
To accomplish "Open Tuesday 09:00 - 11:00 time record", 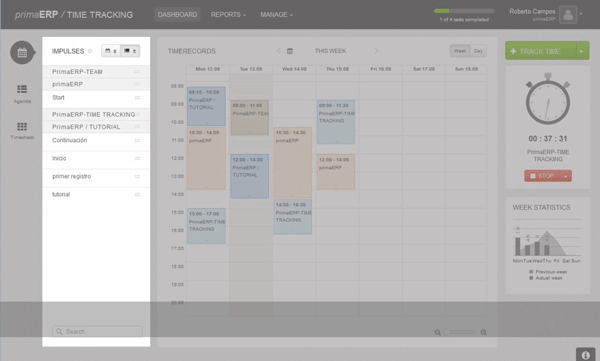I will click(249, 118).
